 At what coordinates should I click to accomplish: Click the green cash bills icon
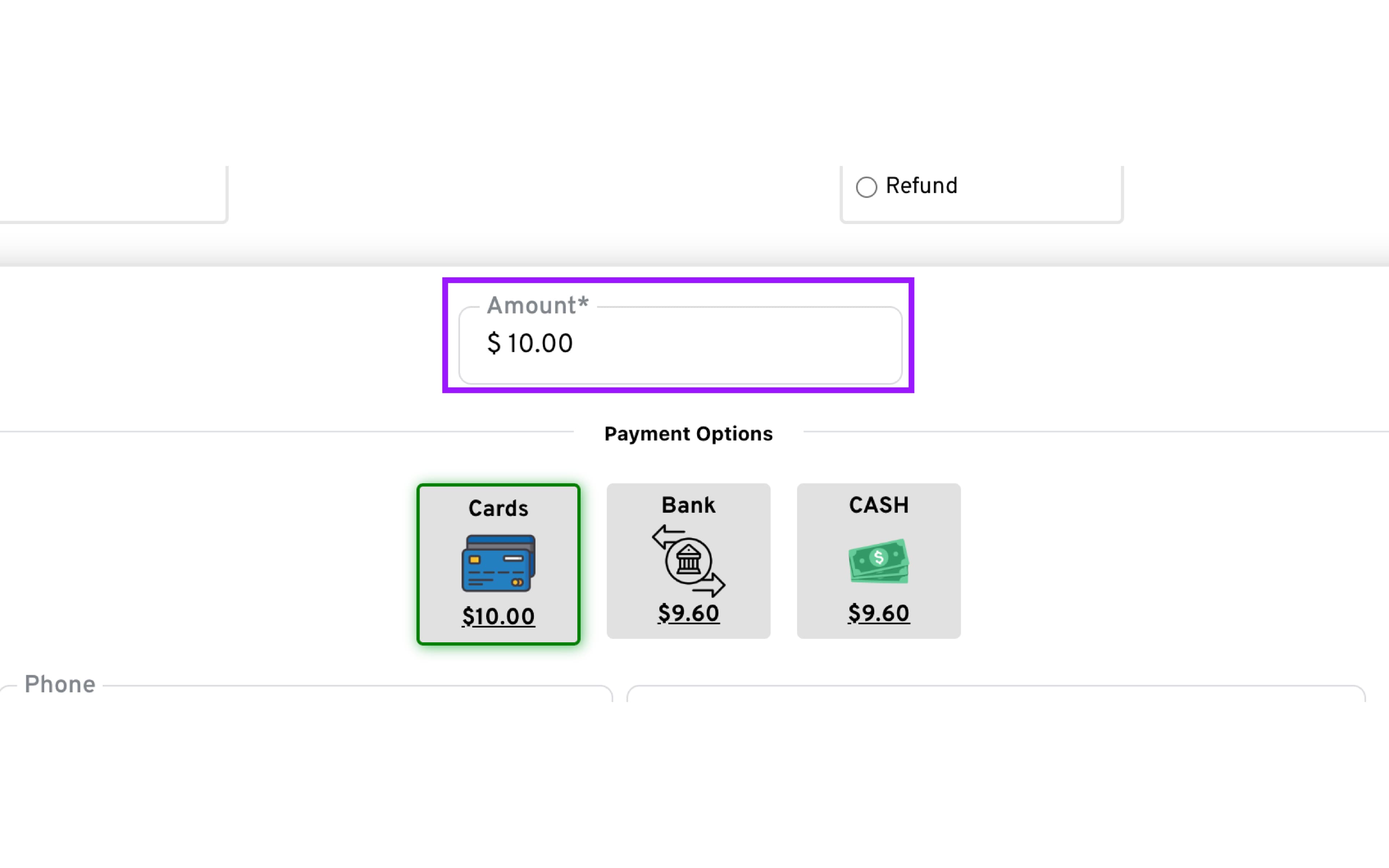[x=878, y=561]
